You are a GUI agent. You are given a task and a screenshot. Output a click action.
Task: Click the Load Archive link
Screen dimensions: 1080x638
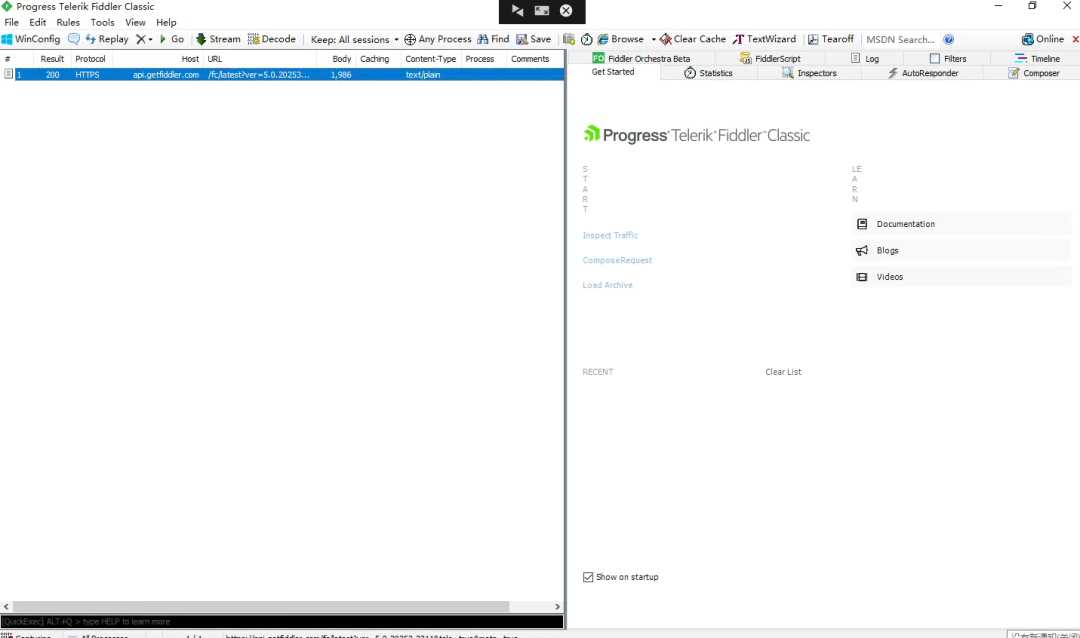(x=608, y=285)
